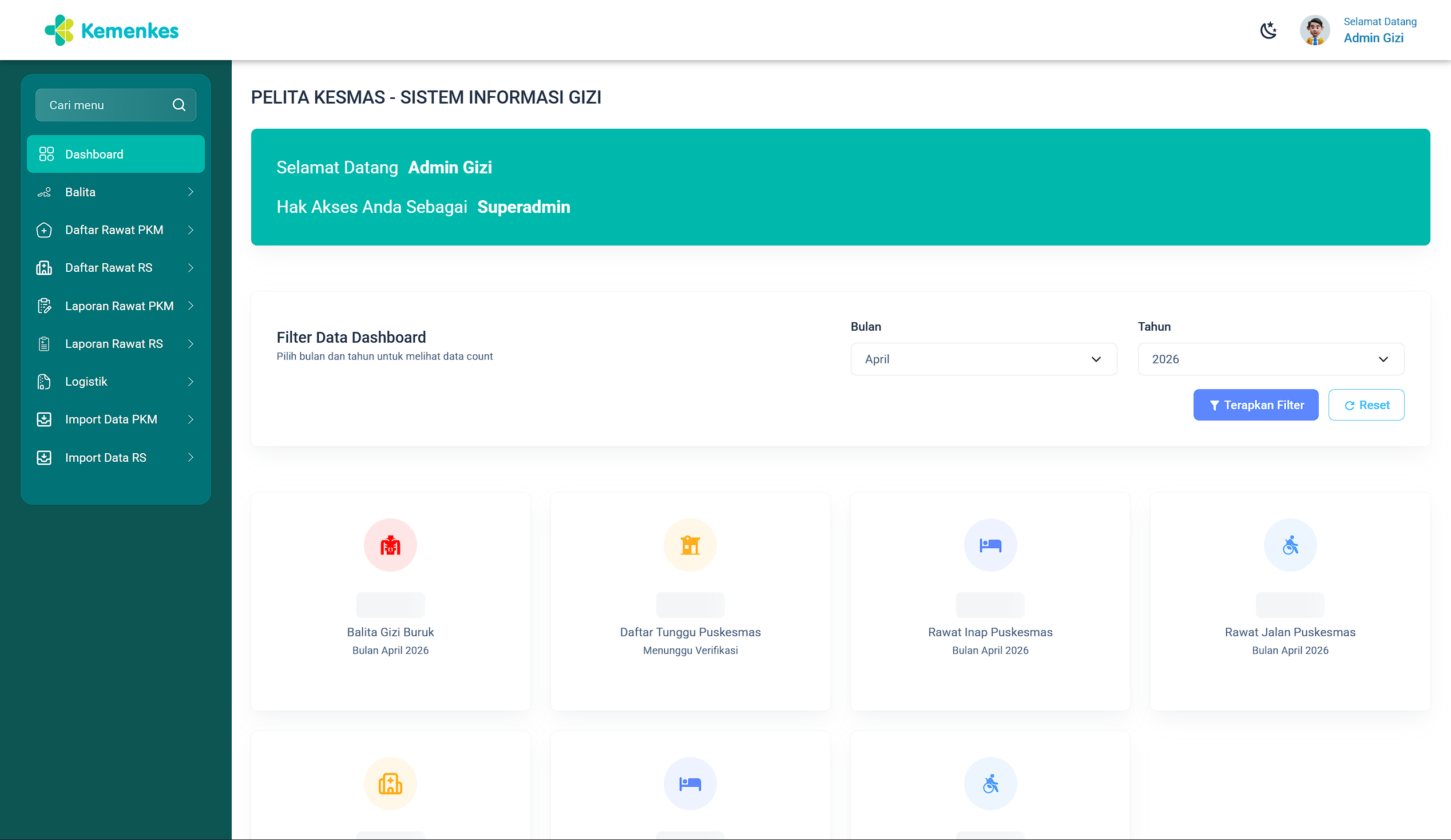The width and height of the screenshot is (1451, 840).
Task: Click the Rawat Jalan Puskesmas wheelchair icon
Action: (x=1290, y=545)
